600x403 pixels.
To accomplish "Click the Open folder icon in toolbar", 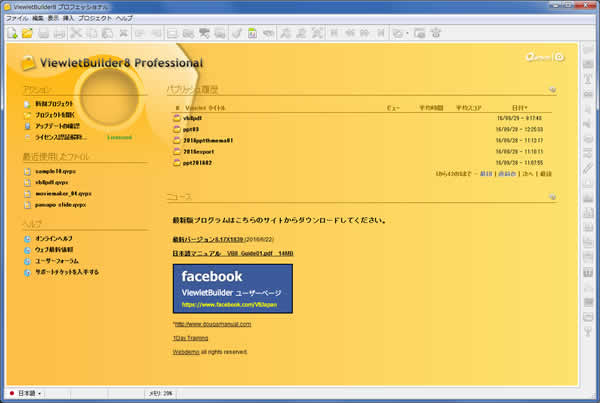I will [27, 33].
